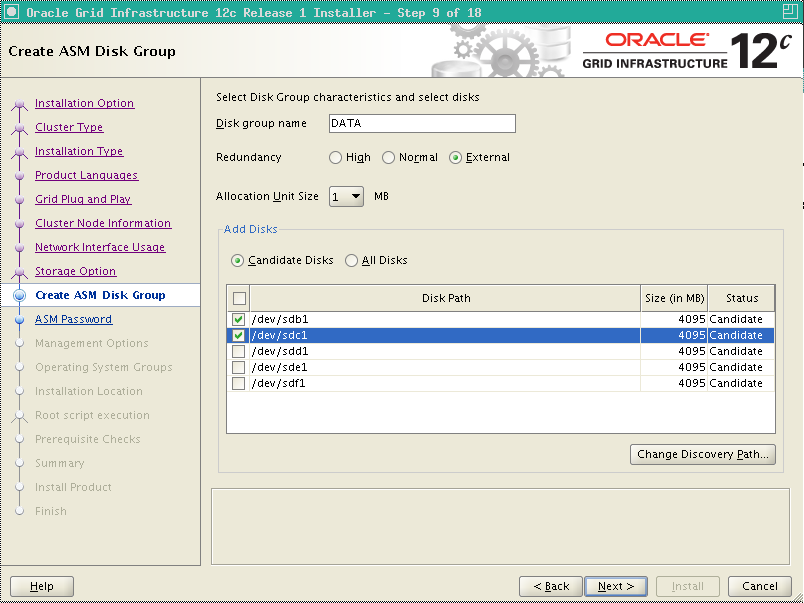Choose All Disks radio button

pyautogui.click(x=351, y=260)
